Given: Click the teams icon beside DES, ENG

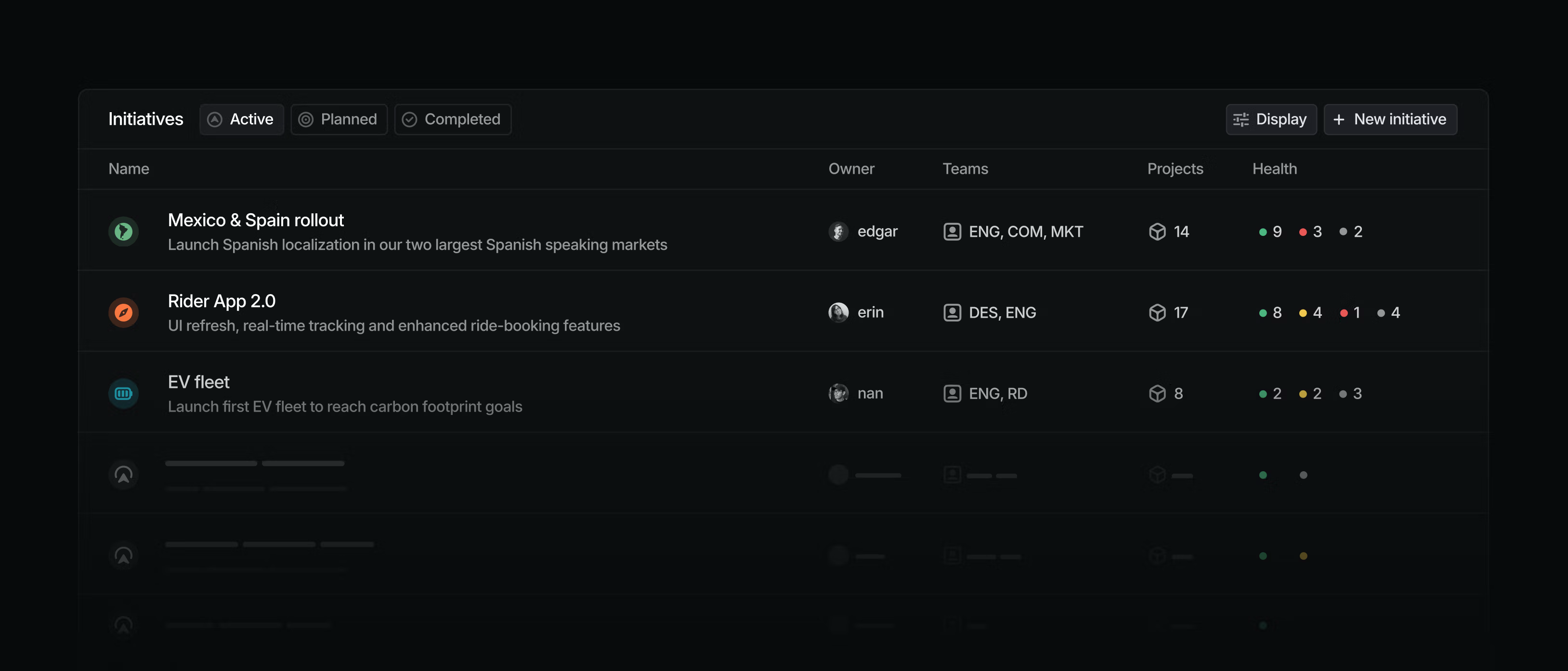Looking at the screenshot, I should [x=952, y=313].
